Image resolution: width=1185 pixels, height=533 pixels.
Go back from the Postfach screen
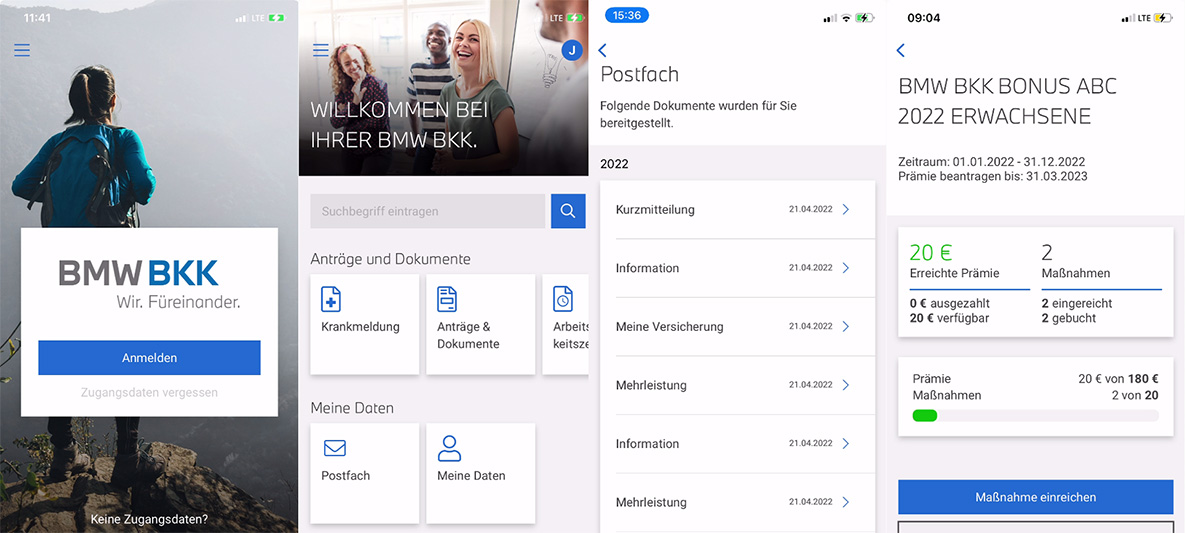coord(602,51)
